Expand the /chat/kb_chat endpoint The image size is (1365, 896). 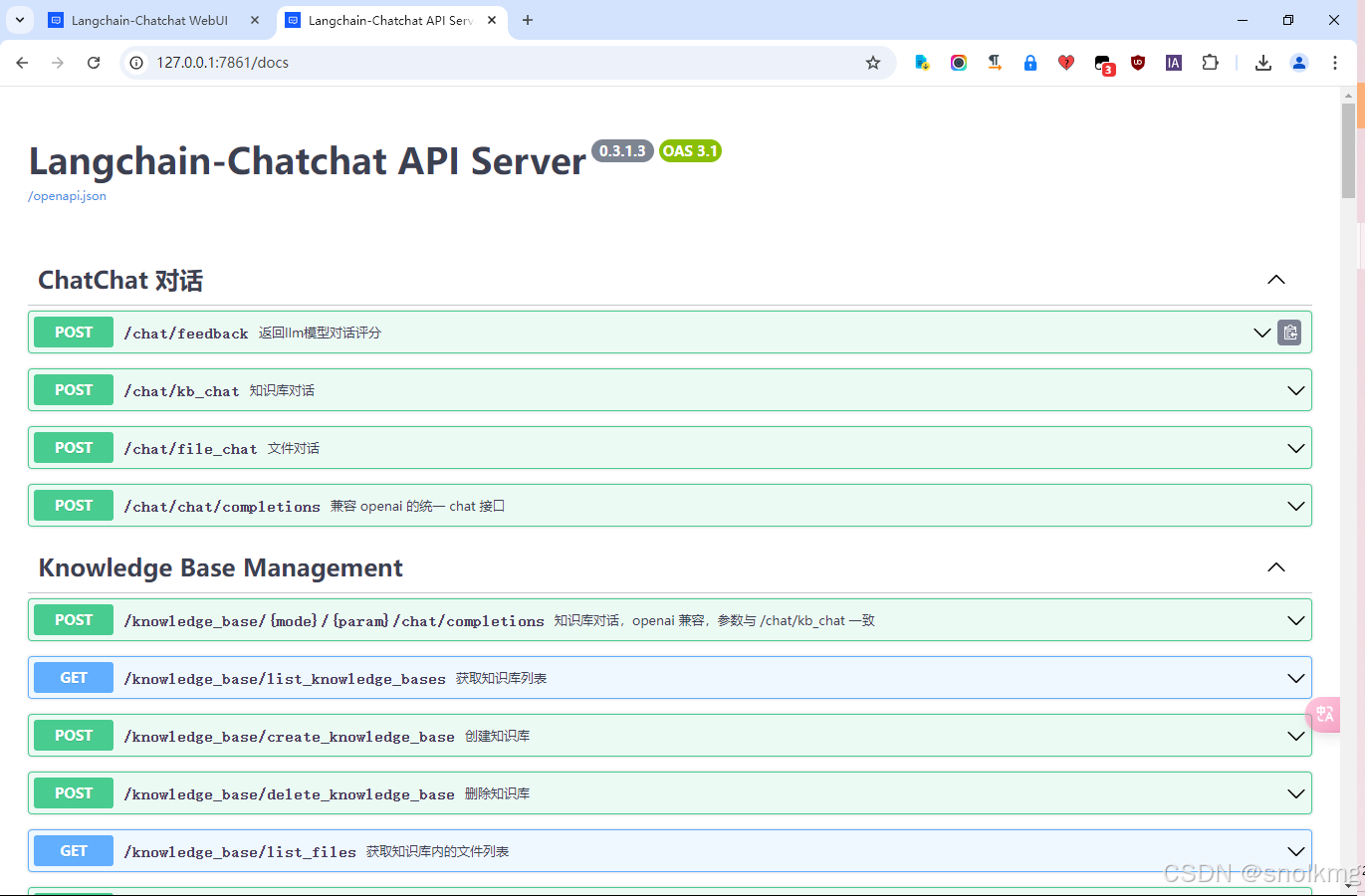[x=1295, y=389]
